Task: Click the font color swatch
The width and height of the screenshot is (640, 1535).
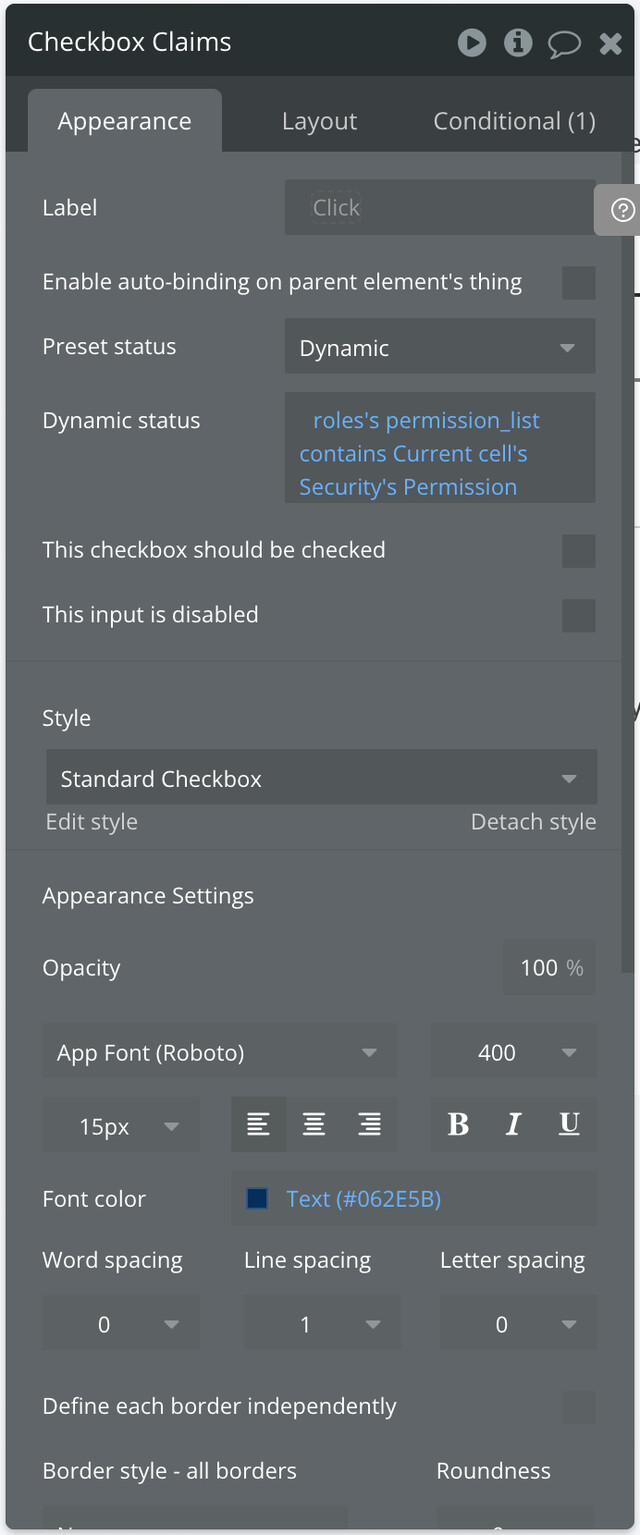Action: point(257,1198)
